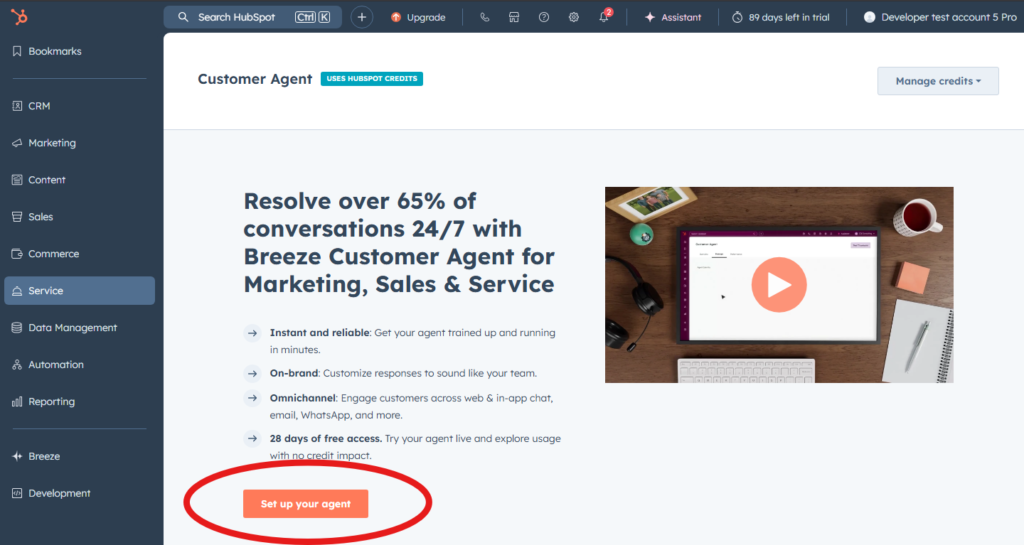Focus the Search HubSpot field
Image resolution: width=1024 pixels, height=545 pixels.
253,17
